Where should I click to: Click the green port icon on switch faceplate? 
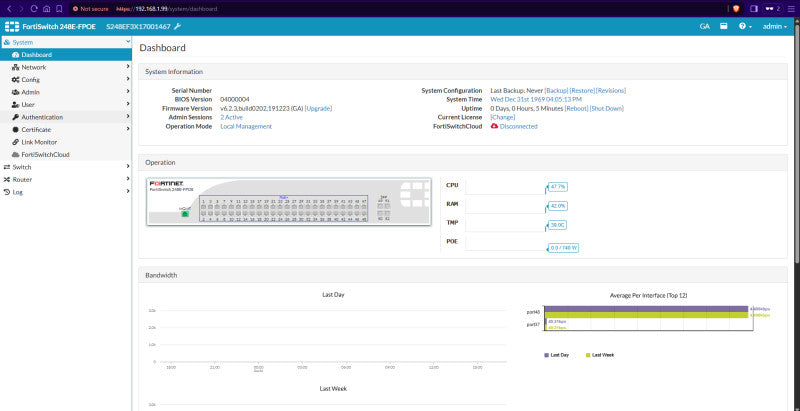pyautogui.click(x=185, y=214)
